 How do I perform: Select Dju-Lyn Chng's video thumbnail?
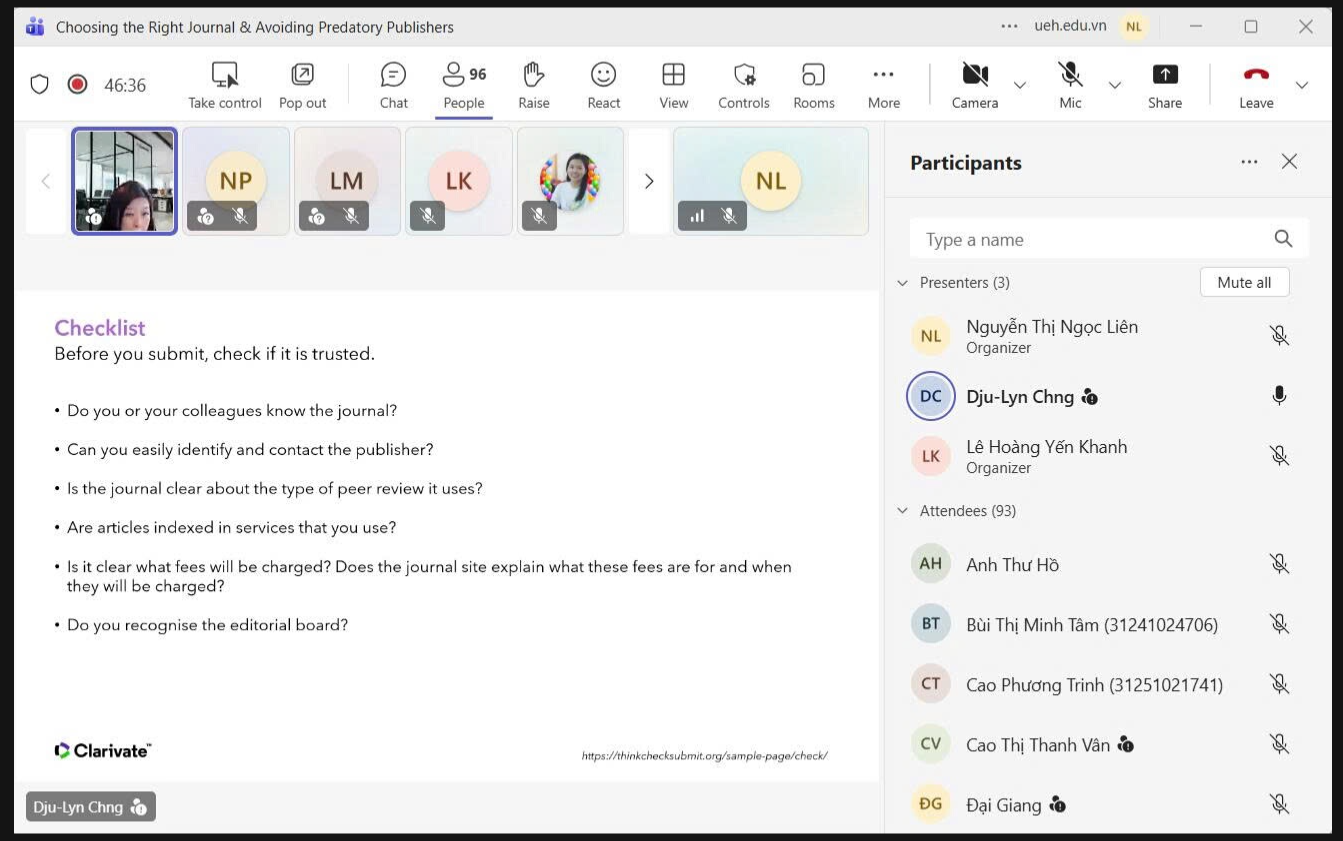[x=125, y=181]
